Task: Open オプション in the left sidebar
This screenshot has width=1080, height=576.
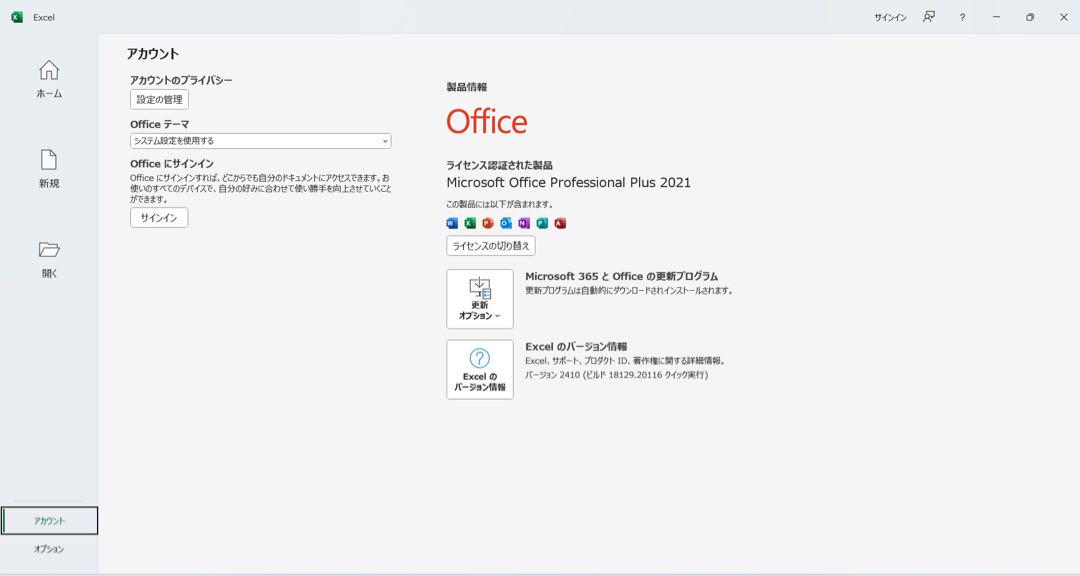Action: (x=49, y=549)
